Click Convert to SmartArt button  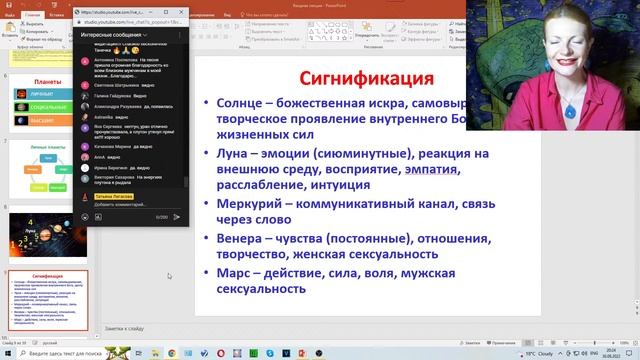(273, 39)
